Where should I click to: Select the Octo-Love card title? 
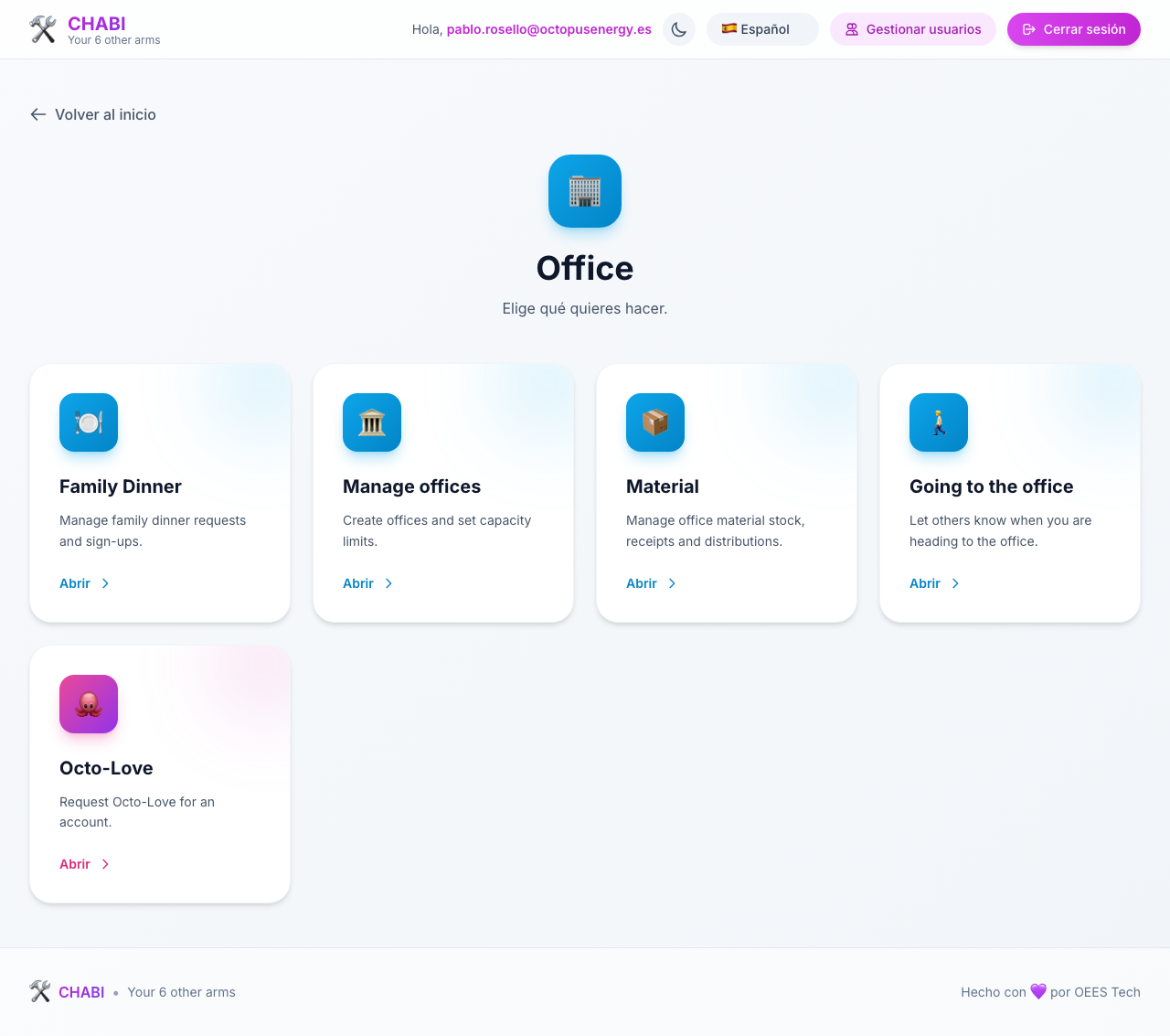[106, 768]
